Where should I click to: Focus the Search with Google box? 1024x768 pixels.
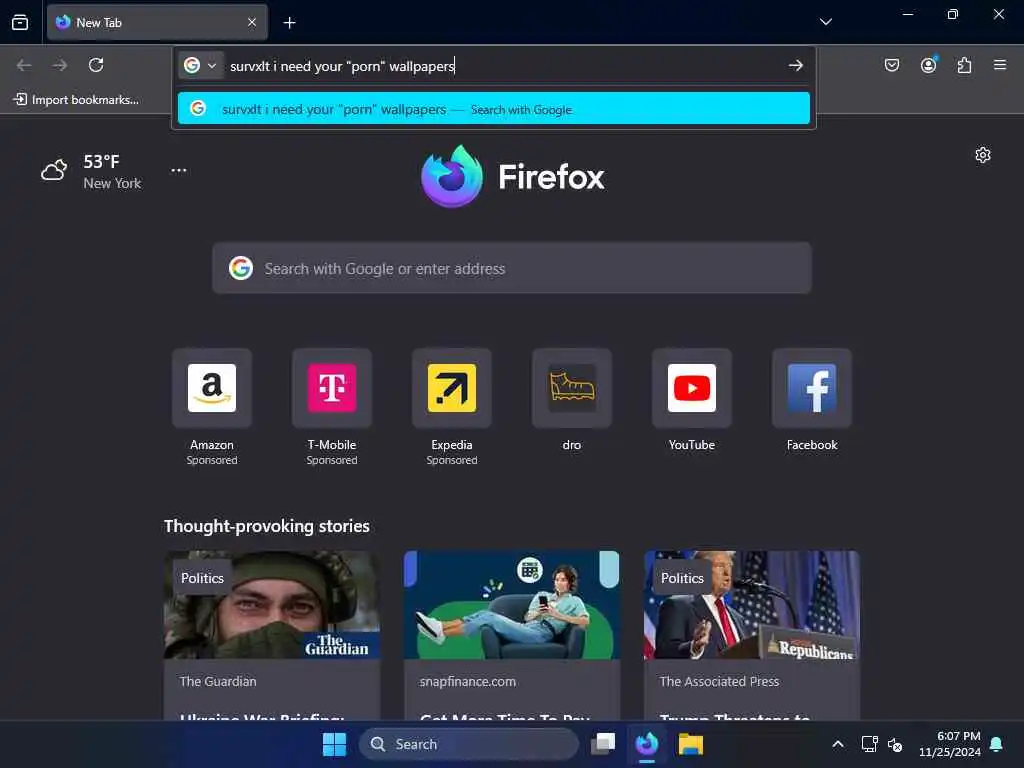click(x=512, y=268)
